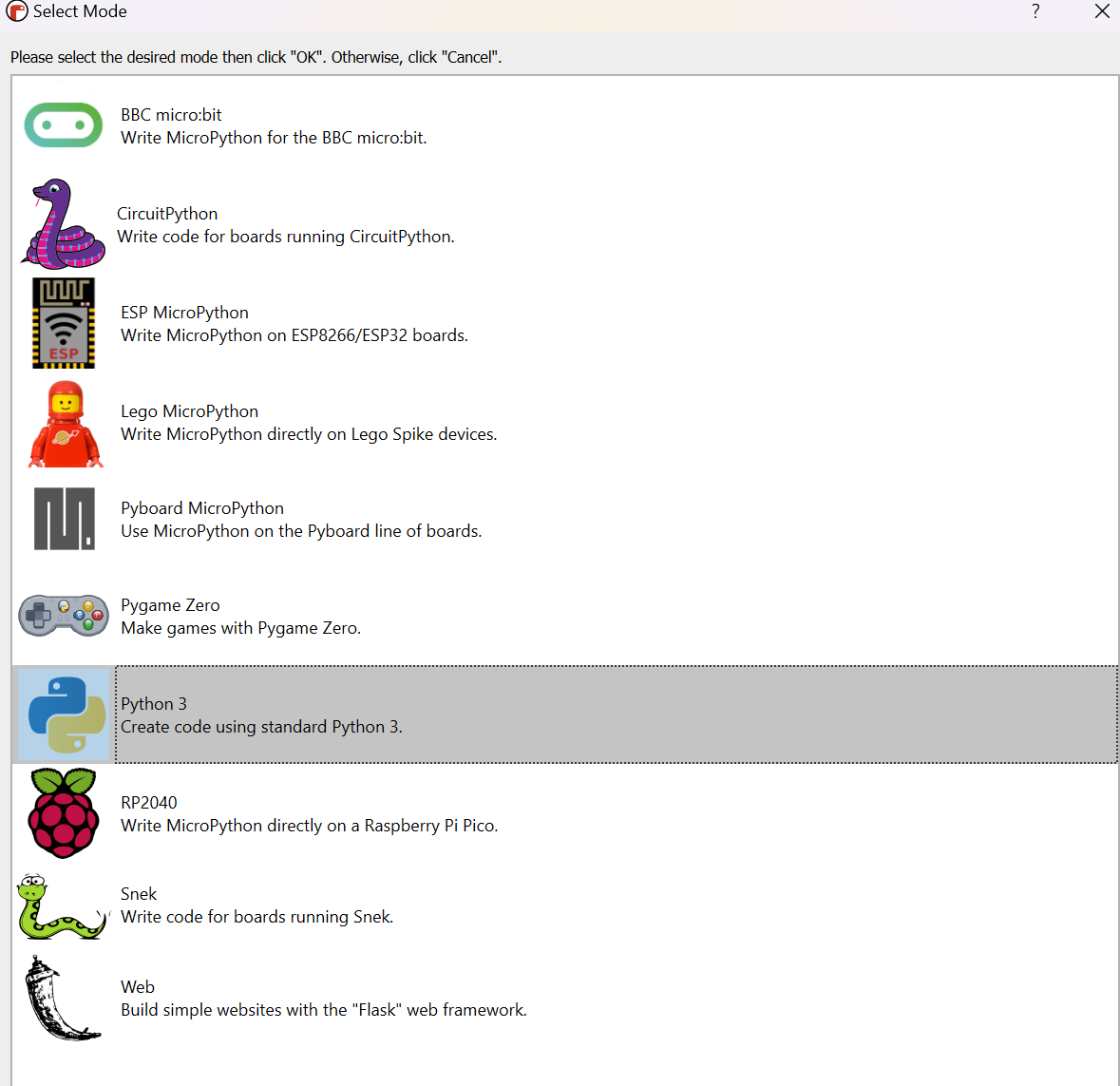
Task: Choose the "RP2040" mode title
Action: point(148,802)
